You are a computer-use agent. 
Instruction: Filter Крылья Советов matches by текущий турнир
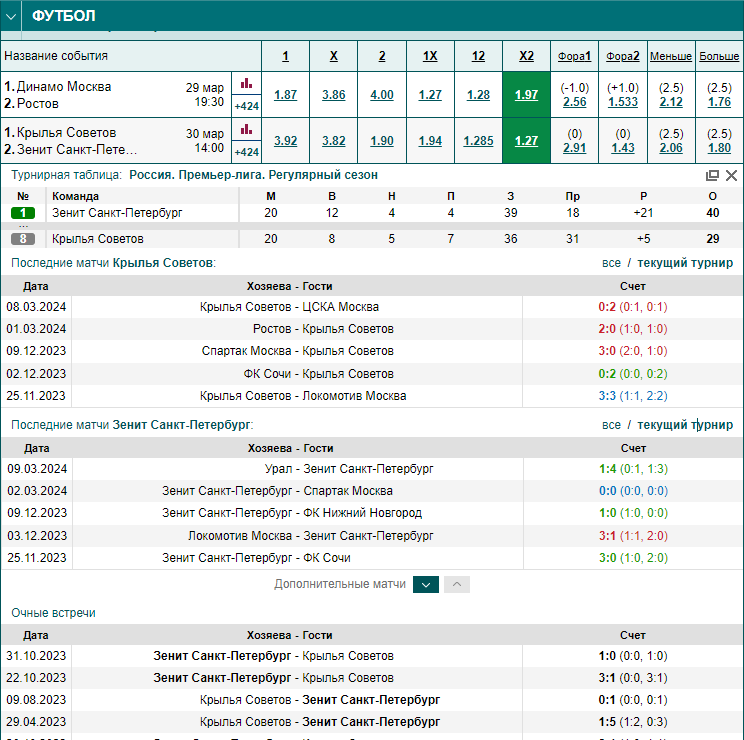pos(685,263)
